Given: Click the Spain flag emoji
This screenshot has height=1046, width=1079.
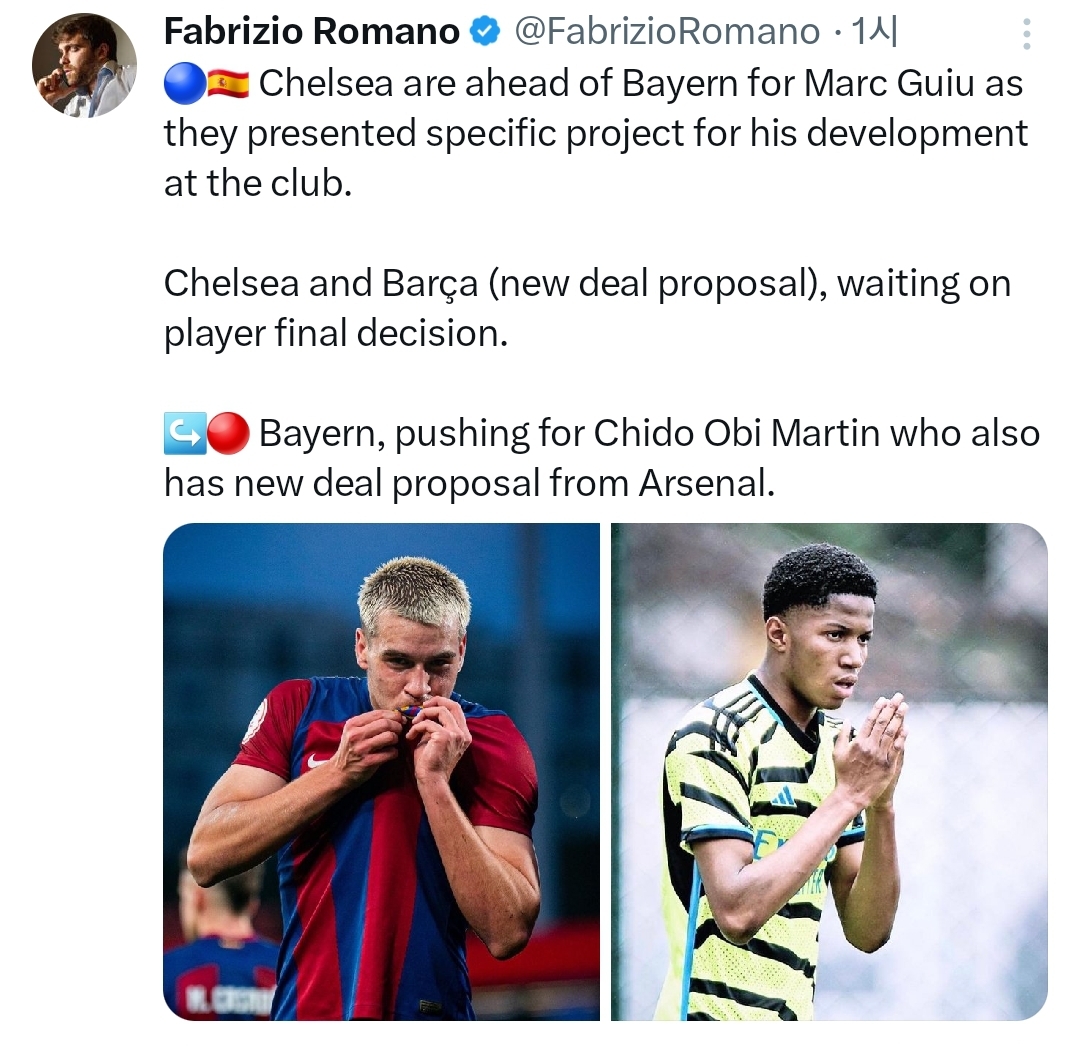Looking at the screenshot, I should click(x=227, y=84).
